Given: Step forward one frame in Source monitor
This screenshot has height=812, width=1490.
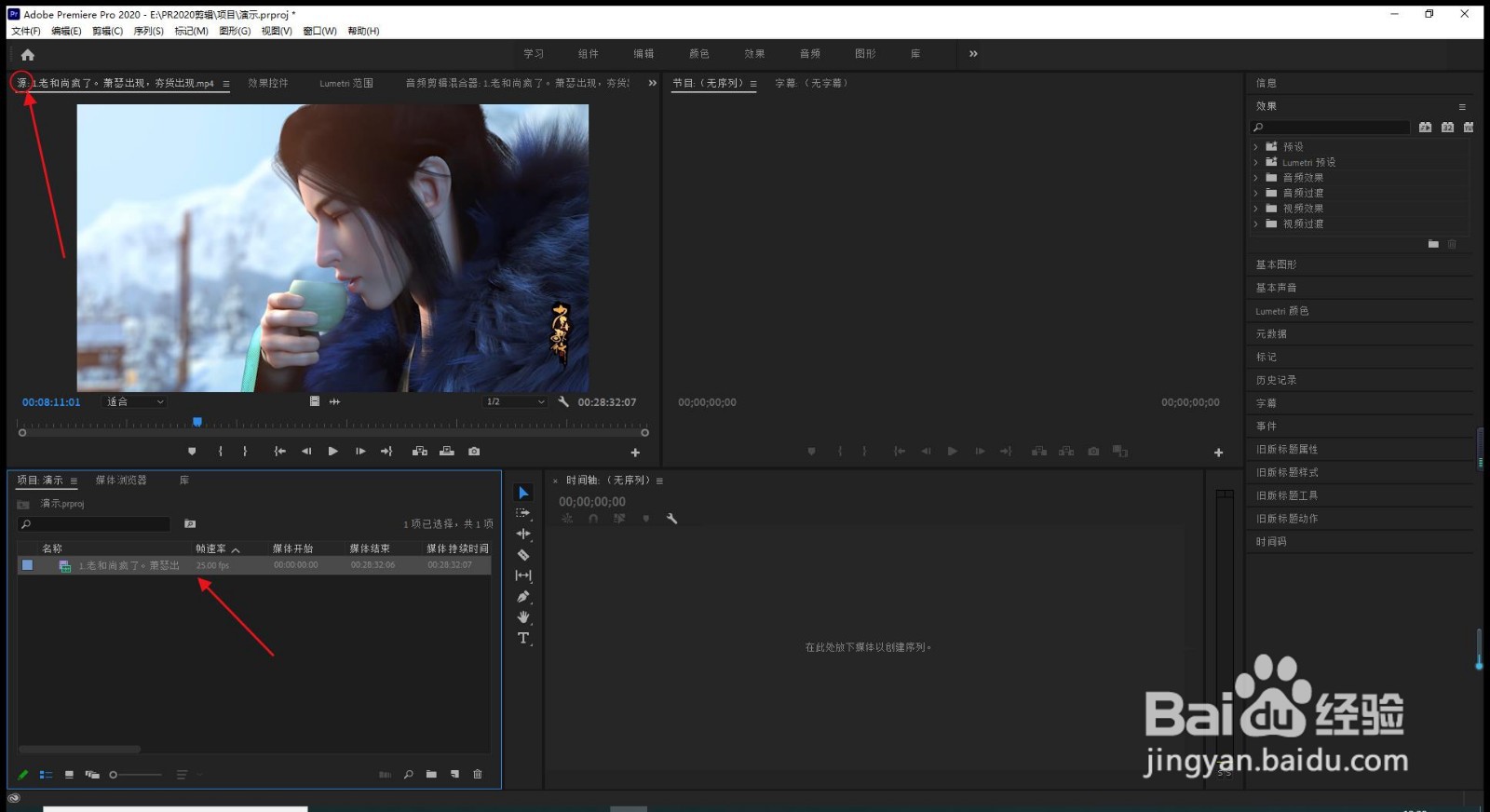Looking at the screenshot, I should pos(360,452).
